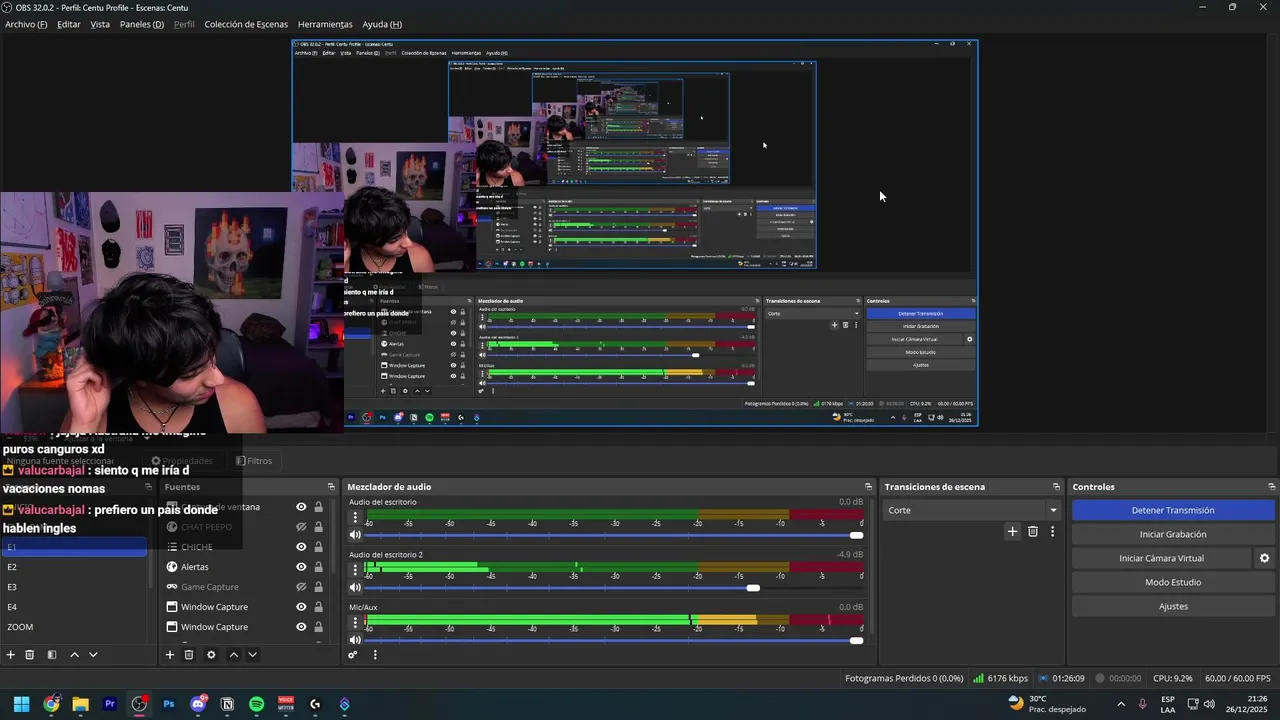1280x720 pixels.
Task: Click Iniciar Cámara Virtual button
Action: (1161, 558)
